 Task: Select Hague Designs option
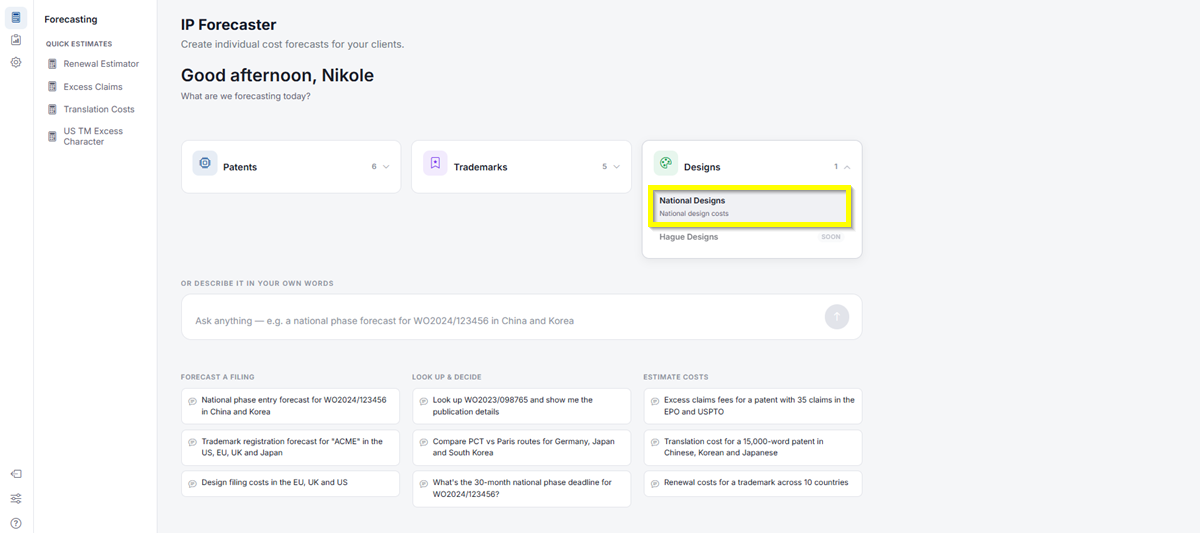tap(751, 237)
